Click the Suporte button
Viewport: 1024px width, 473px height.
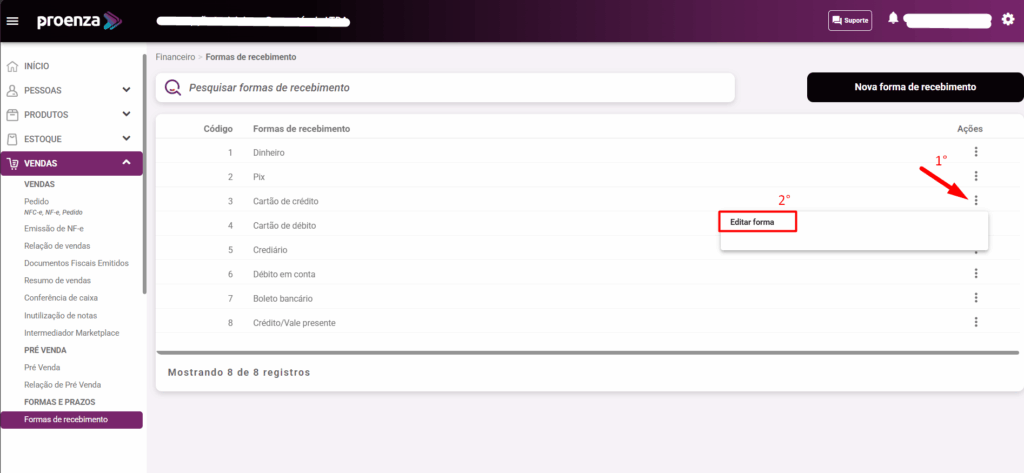point(850,20)
